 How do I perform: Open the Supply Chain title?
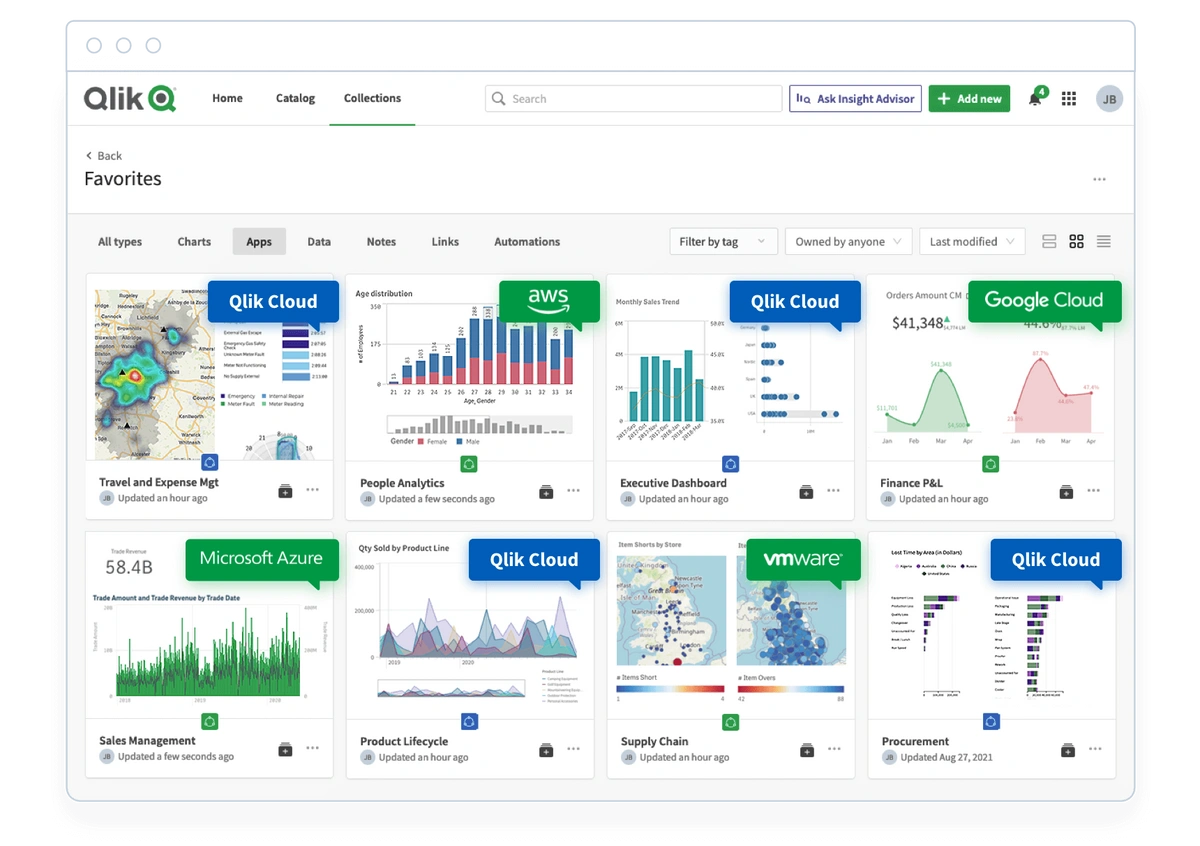click(654, 741)
